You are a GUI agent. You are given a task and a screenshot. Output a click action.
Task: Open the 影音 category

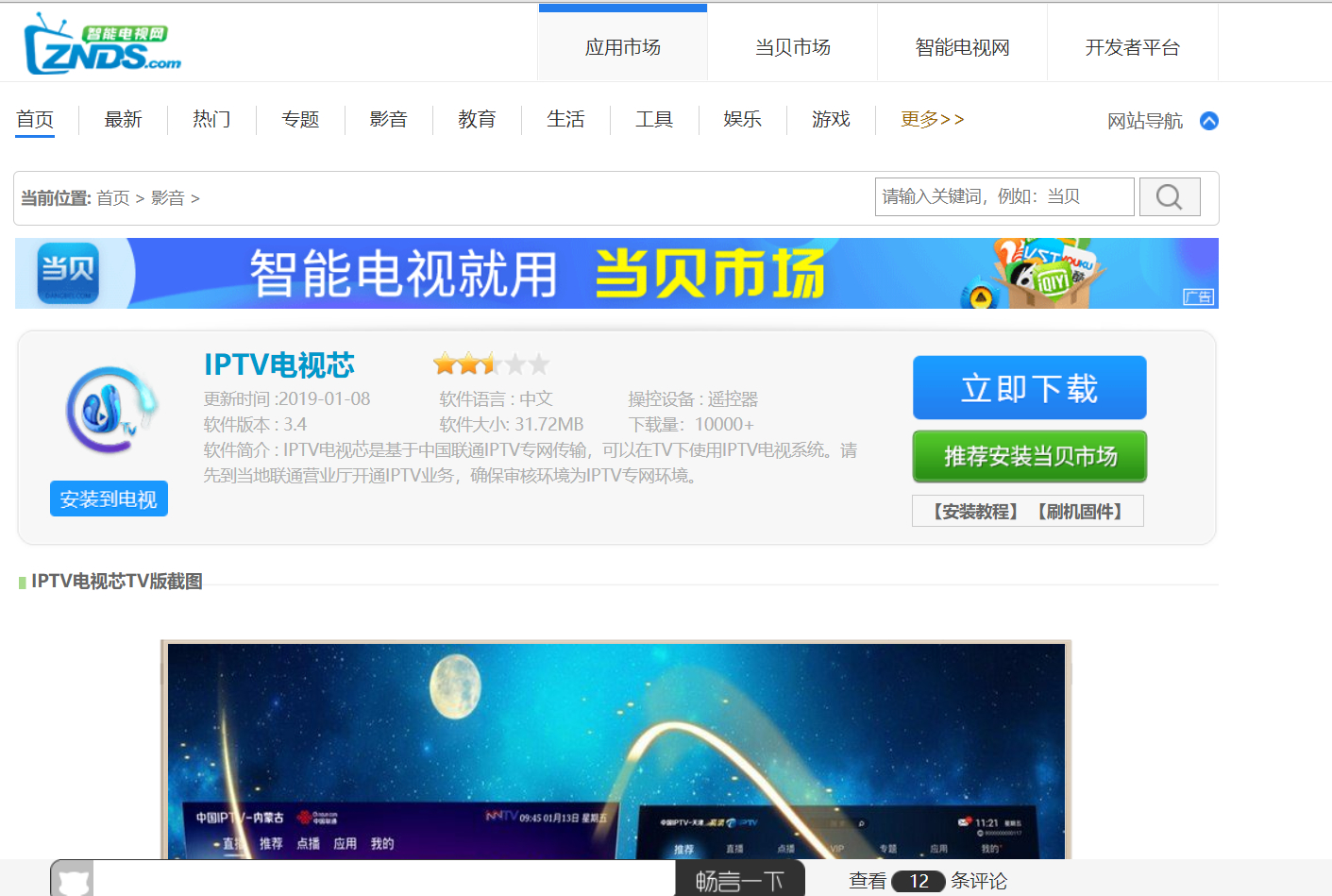389,120
